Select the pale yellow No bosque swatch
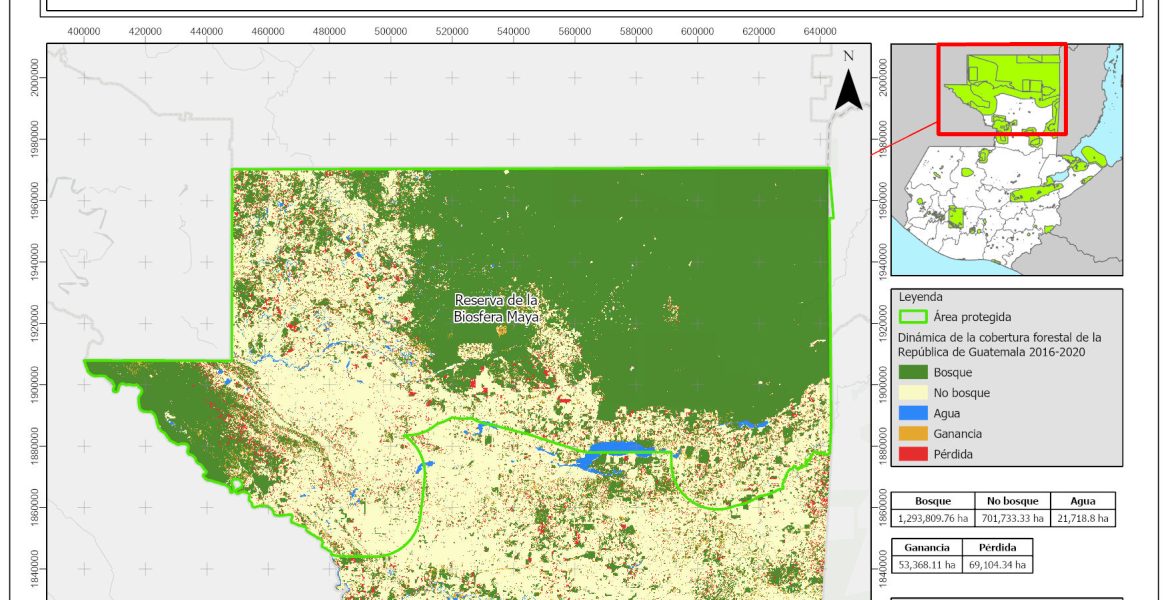Screen dimensions: 1170x600 (x=912, y=393)
